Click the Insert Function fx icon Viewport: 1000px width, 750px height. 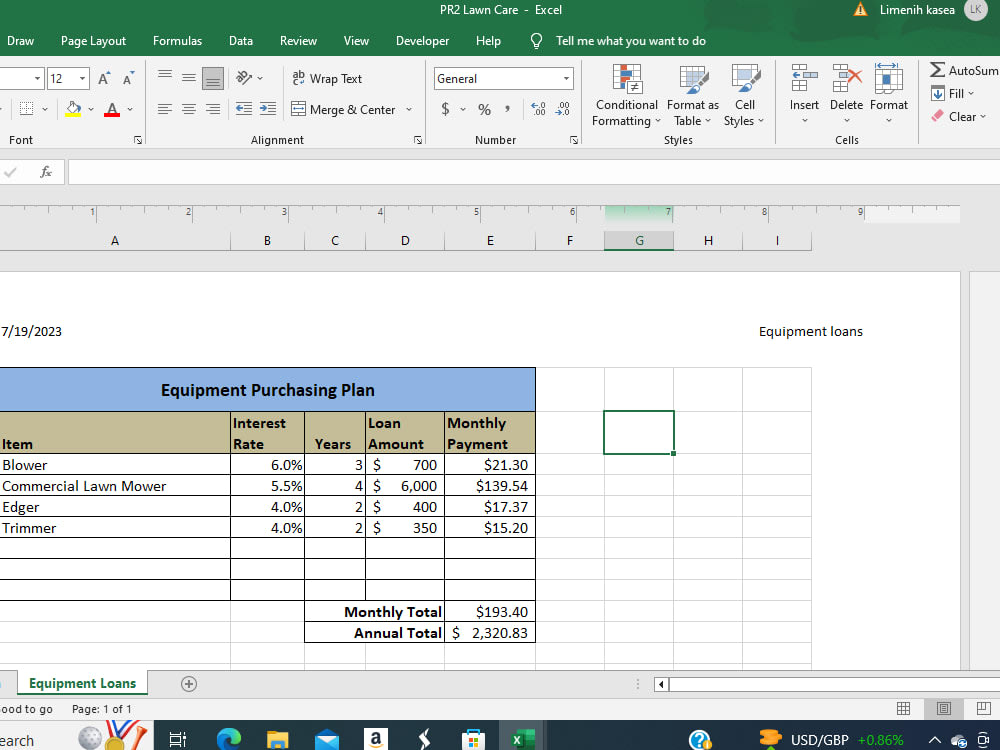pyautogui.click(x=46, y=172)
